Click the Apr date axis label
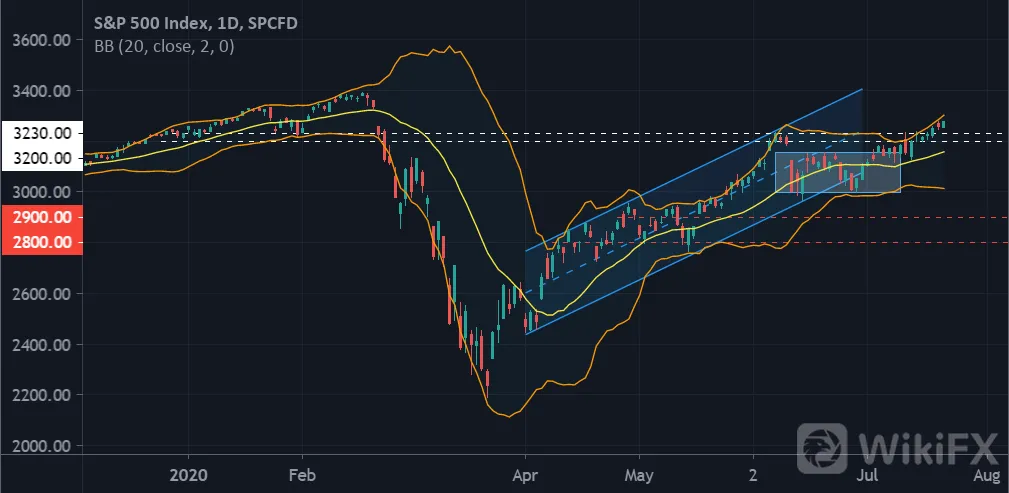1009x493 pixels. [526, 476]
